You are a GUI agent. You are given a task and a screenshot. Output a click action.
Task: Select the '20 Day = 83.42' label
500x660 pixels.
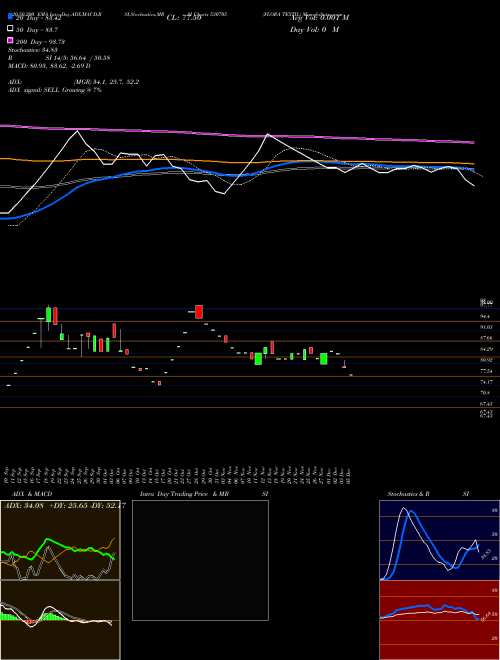pyautogui.click(x=39, y=18)
